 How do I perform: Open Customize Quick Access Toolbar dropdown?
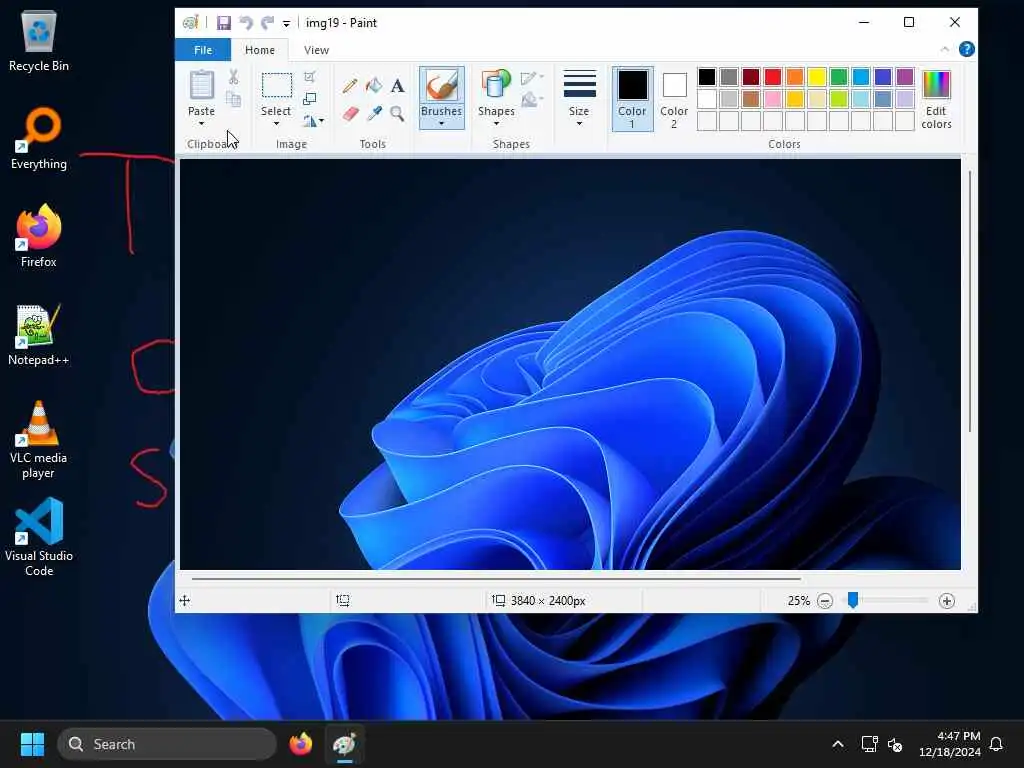[286, 24]
